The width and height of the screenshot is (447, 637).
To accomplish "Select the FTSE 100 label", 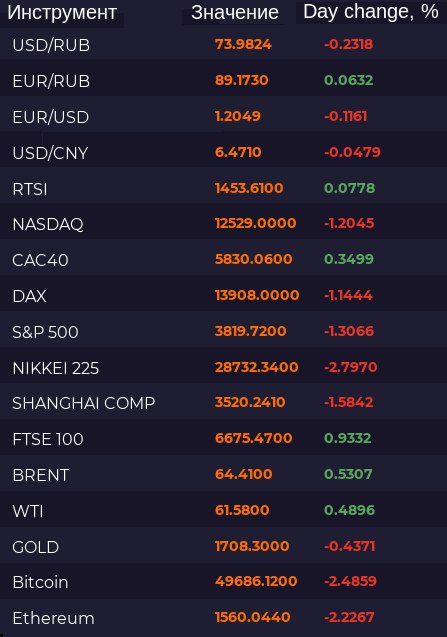I will [x=48, y=439].
